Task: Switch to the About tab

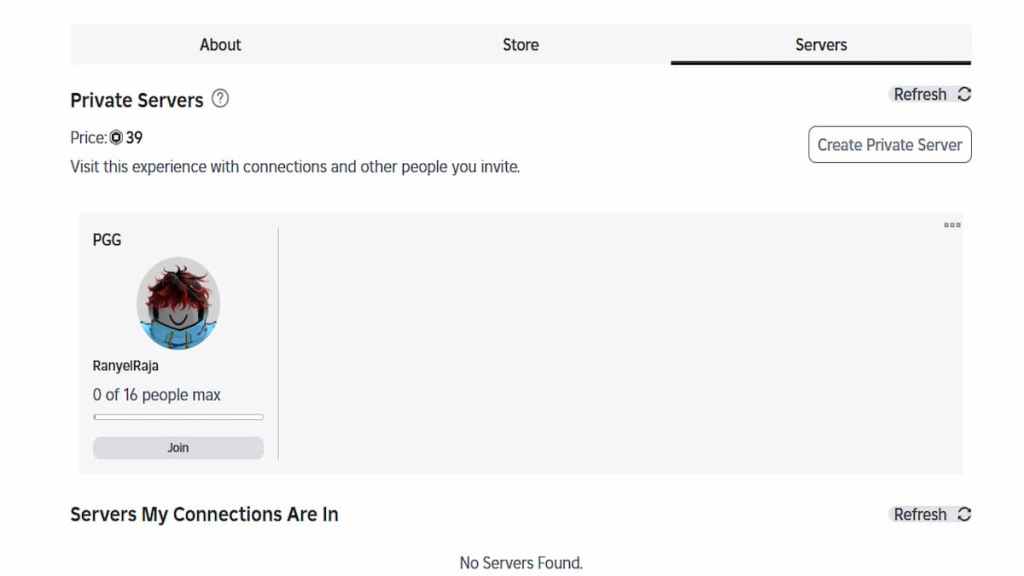Action: (219, 44)
